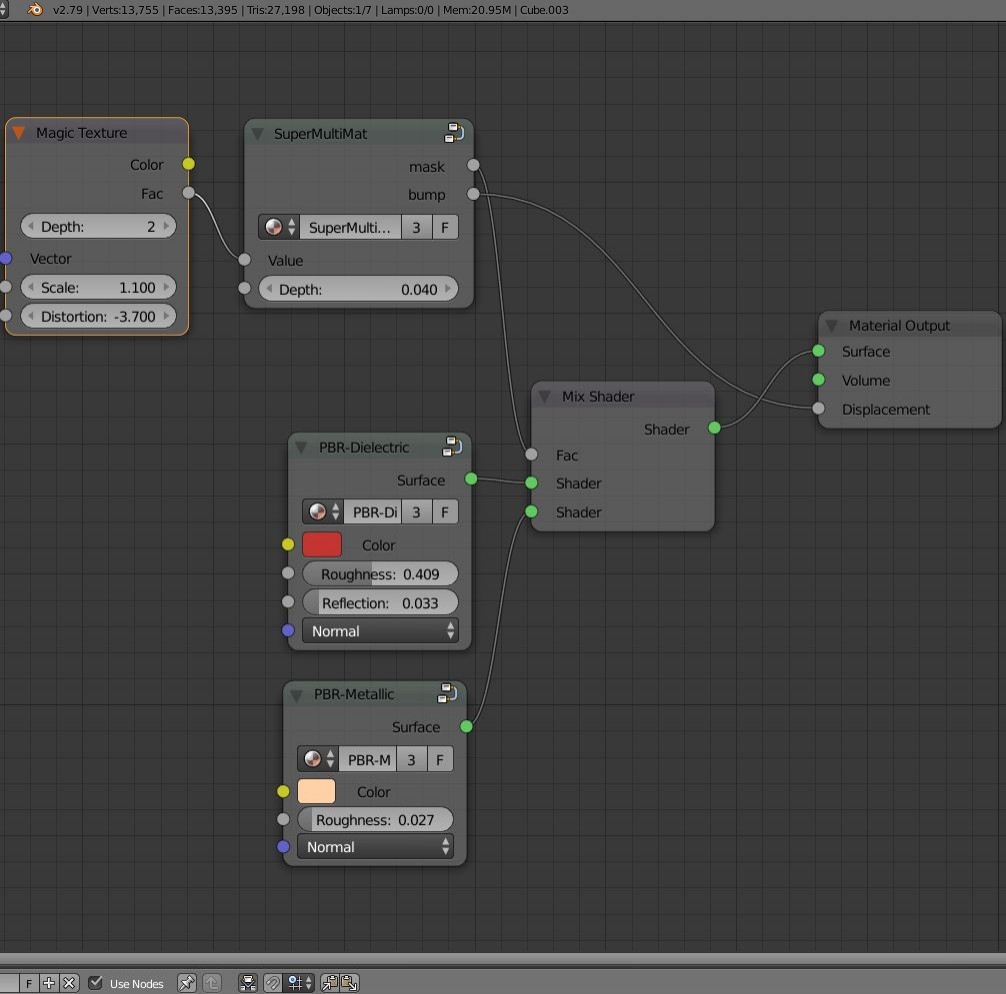Toggle fake user F on PBR-Dielectric material

(x=444, y=511)
